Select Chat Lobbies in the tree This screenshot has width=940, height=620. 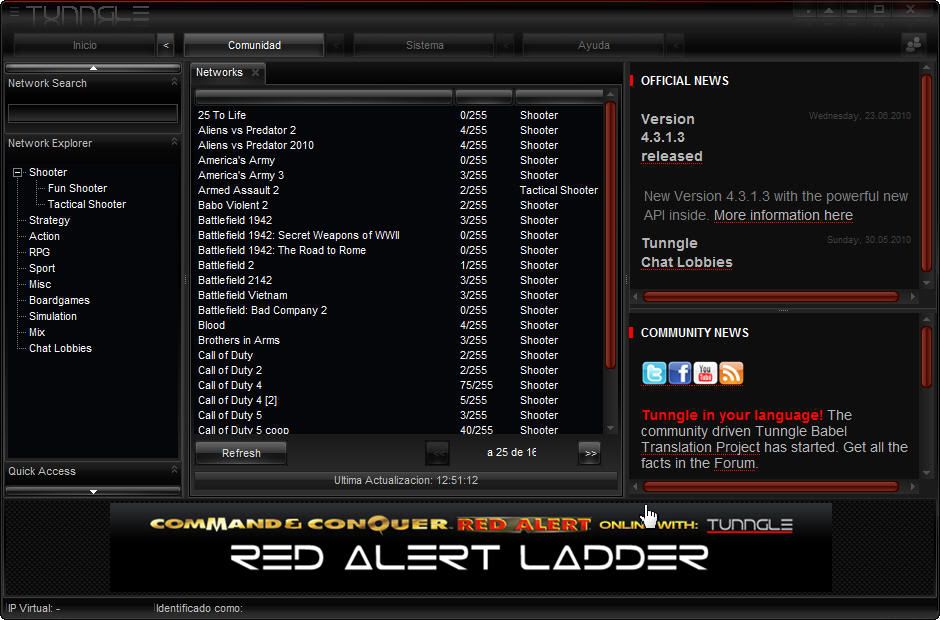click(x=61, y=348)
